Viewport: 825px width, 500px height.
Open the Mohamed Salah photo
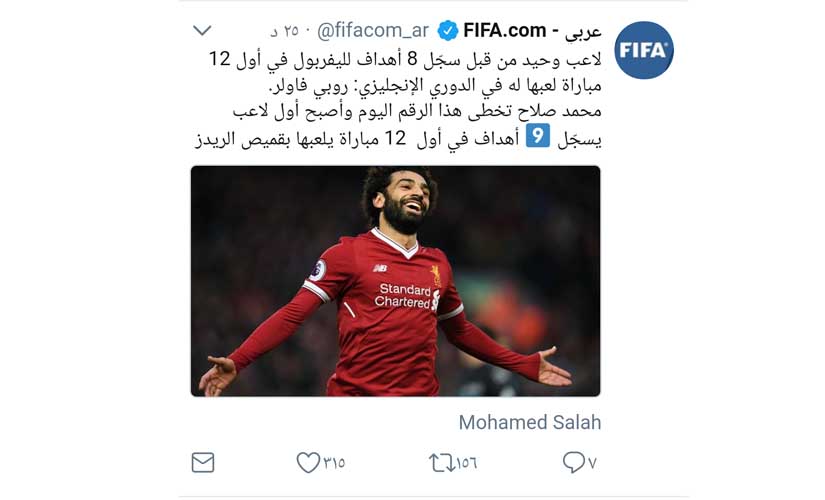pos(395,281)
